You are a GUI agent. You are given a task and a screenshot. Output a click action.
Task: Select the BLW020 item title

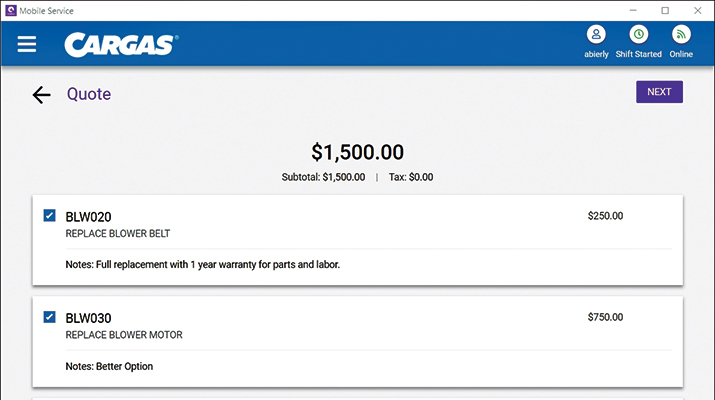pyautogui.click(x=88, y=216)
